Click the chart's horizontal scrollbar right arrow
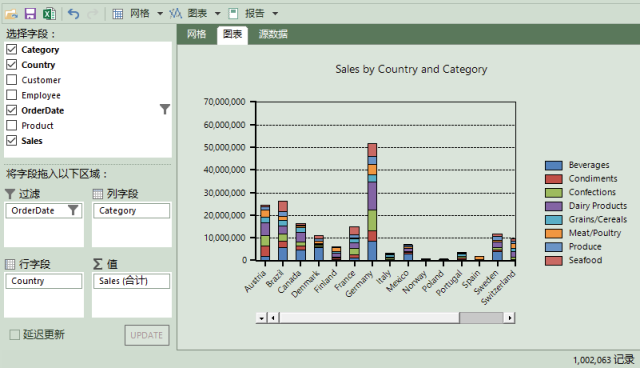Screen dimensions: 640x368 click(509, 318)
